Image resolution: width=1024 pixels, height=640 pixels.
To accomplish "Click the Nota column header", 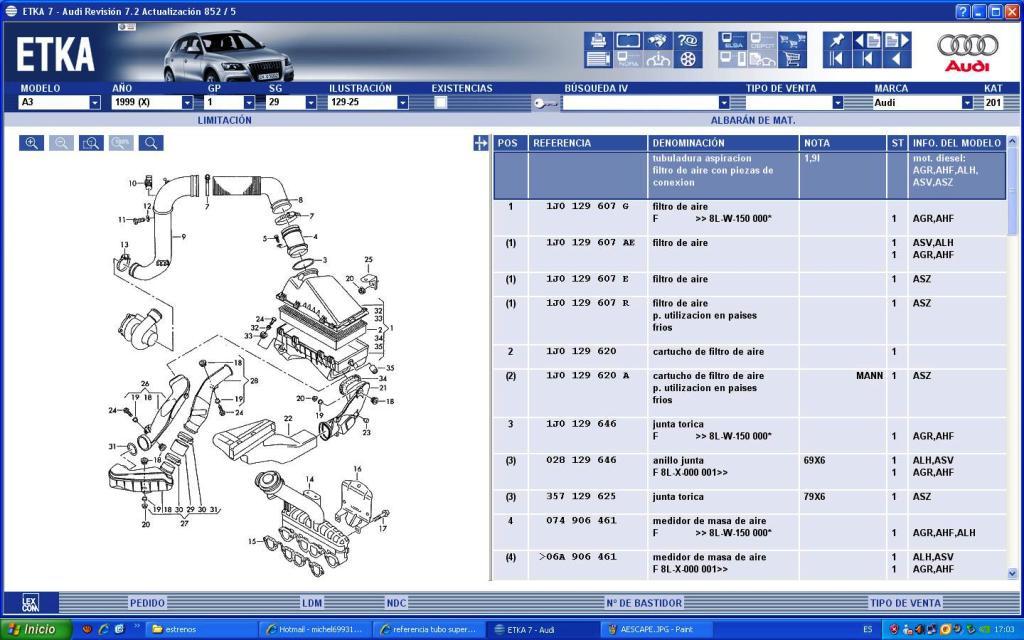I will coord(842,143).
